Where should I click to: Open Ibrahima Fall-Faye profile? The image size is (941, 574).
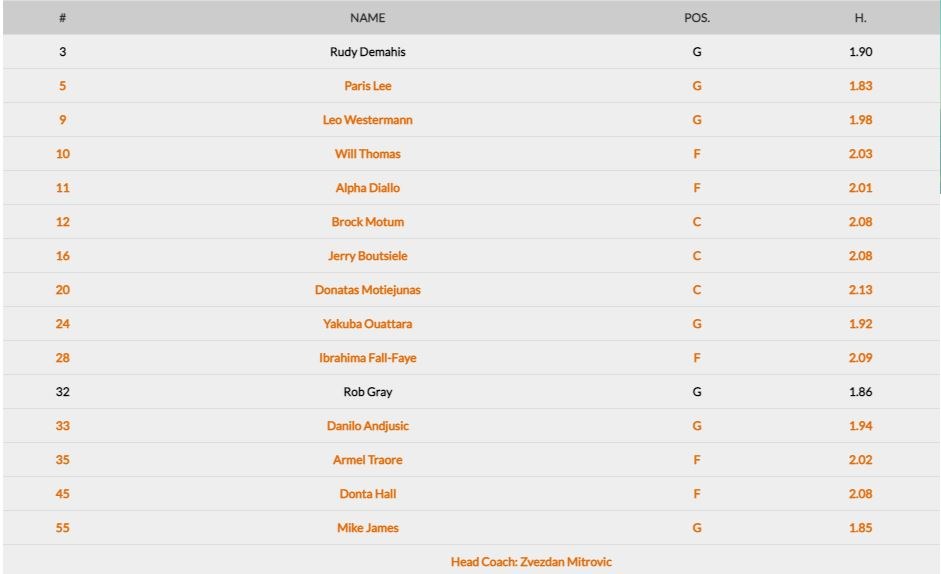coord(367,358)
